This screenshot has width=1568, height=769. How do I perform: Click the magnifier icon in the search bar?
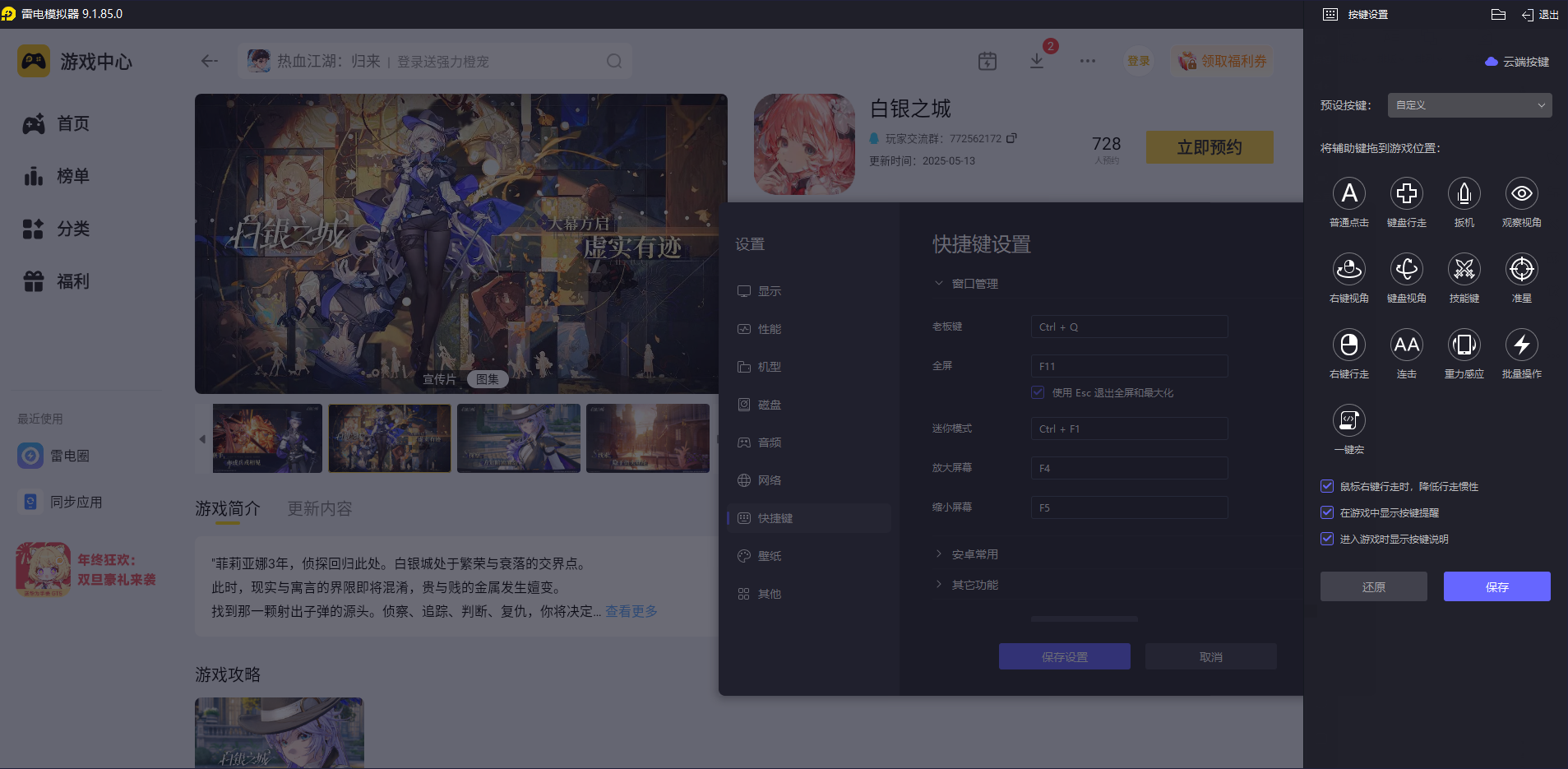click(614, 61)
